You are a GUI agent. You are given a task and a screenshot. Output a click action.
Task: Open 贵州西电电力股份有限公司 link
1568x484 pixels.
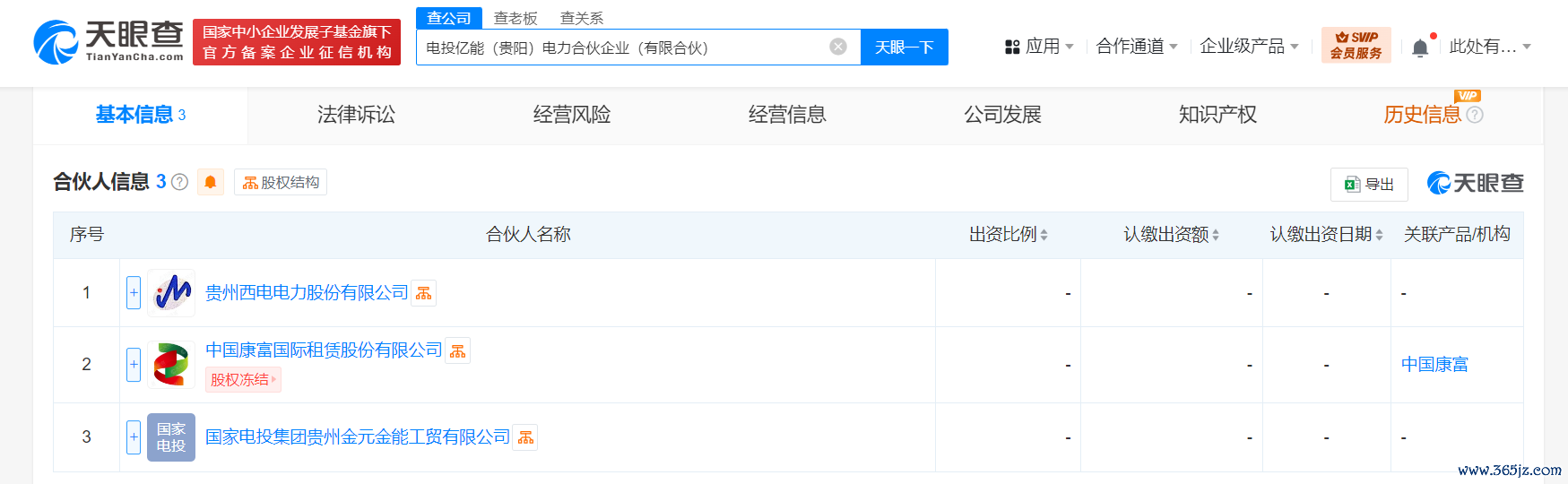(x=307, y=293)
